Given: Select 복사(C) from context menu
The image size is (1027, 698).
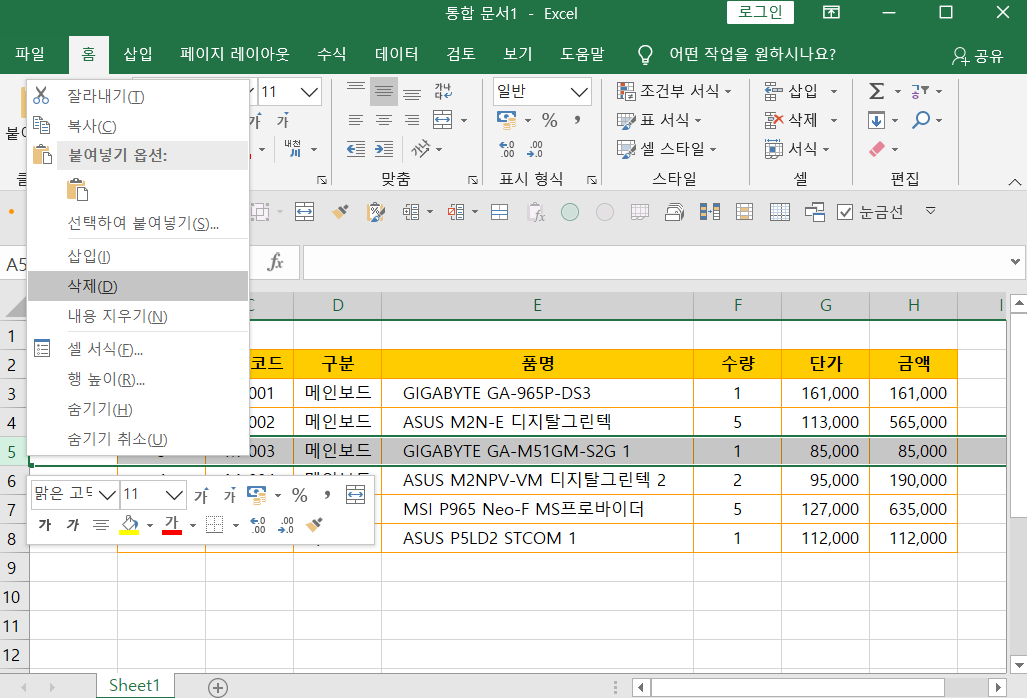Looking at the screenshot, I should 138,126.
